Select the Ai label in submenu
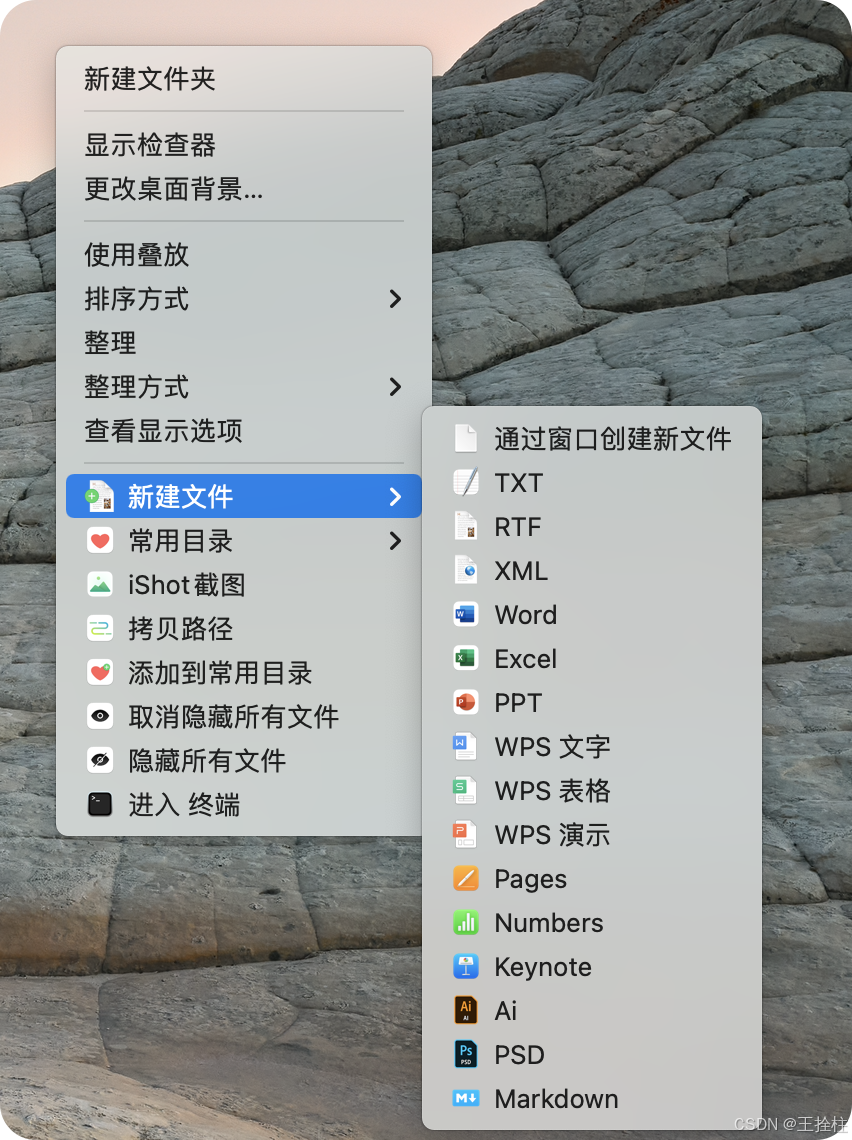The height and width of the screenshot is (1140, 852). tap(505, 1011)
